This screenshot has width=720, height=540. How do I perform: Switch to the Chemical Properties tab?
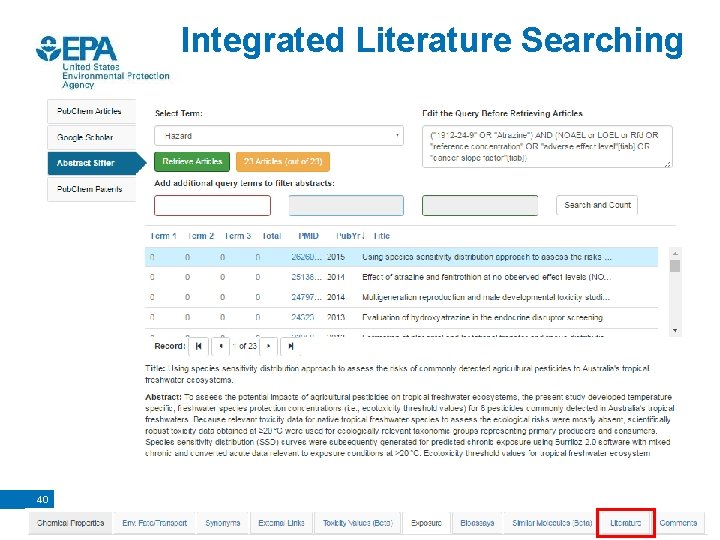70,523
